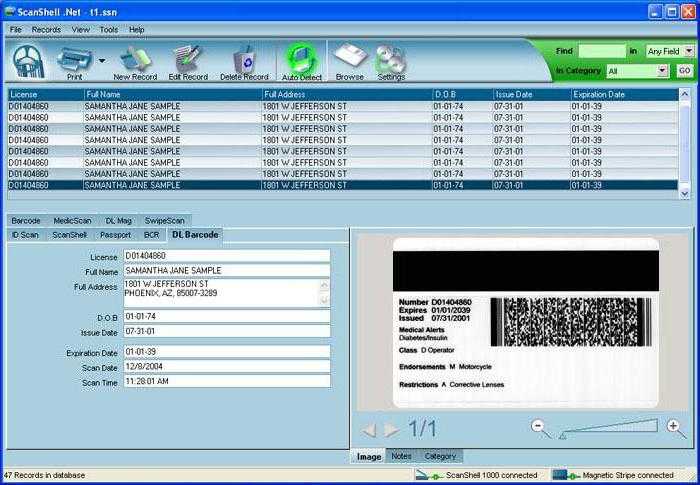Click the Magnetic Stripe connected status icon
This screenshot has height=485, width=700.
coord(566,475)
